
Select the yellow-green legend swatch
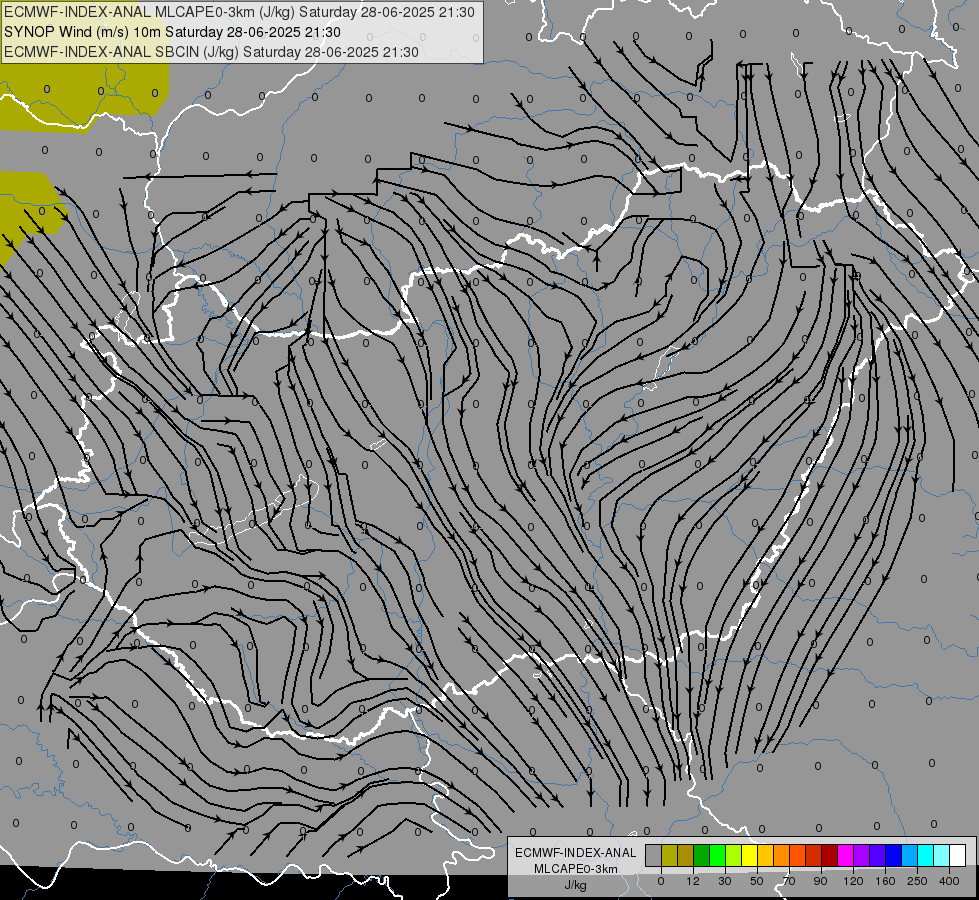point(734,855)
